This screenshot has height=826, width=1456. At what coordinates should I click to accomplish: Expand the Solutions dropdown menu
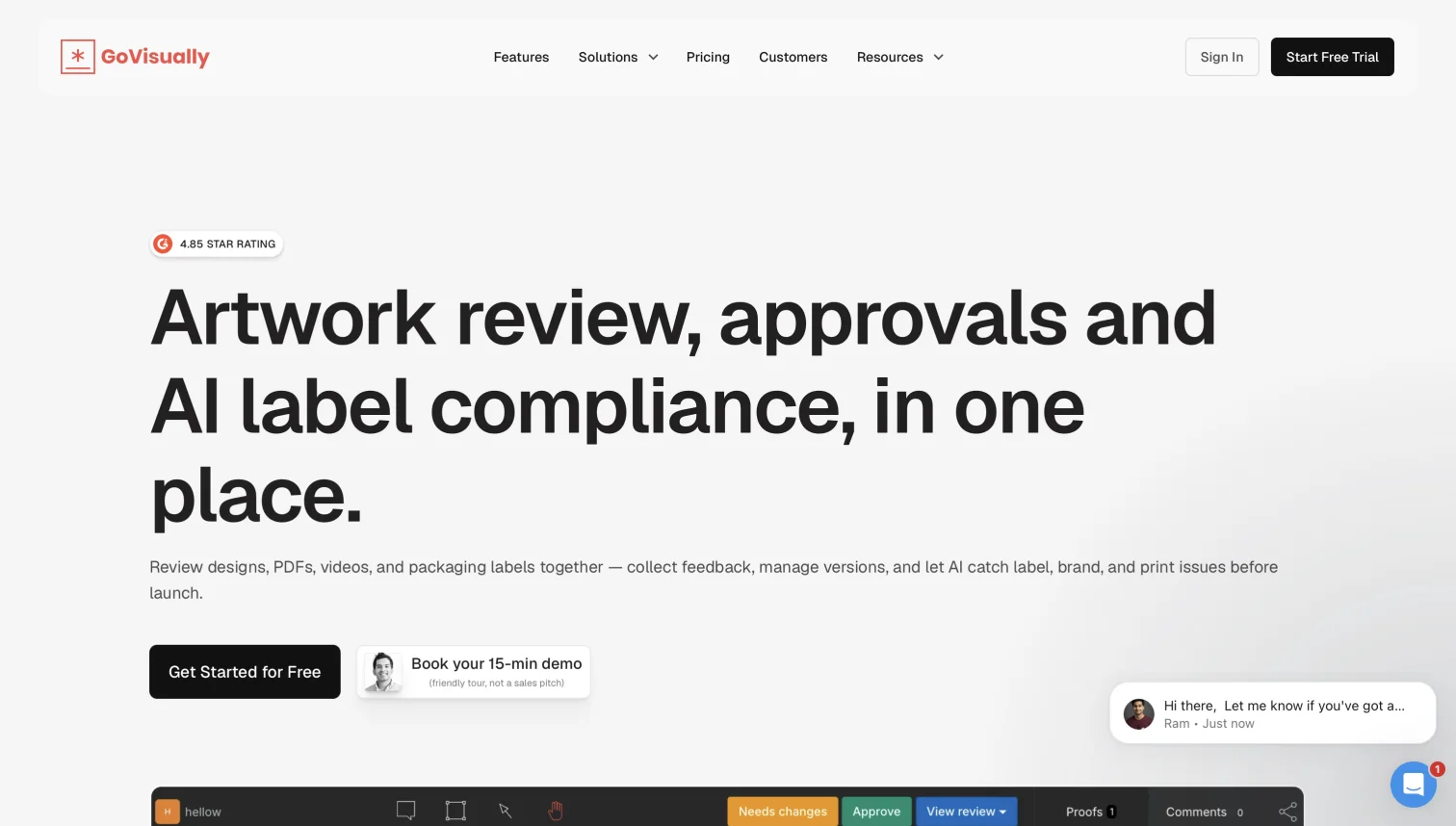pos(618,57)
